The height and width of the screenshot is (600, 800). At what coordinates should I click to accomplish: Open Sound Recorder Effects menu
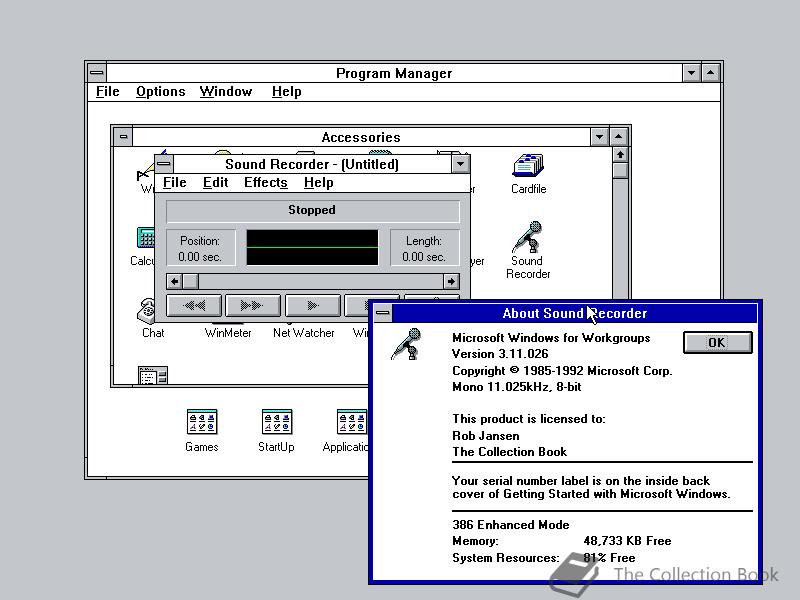coord(265,183)
